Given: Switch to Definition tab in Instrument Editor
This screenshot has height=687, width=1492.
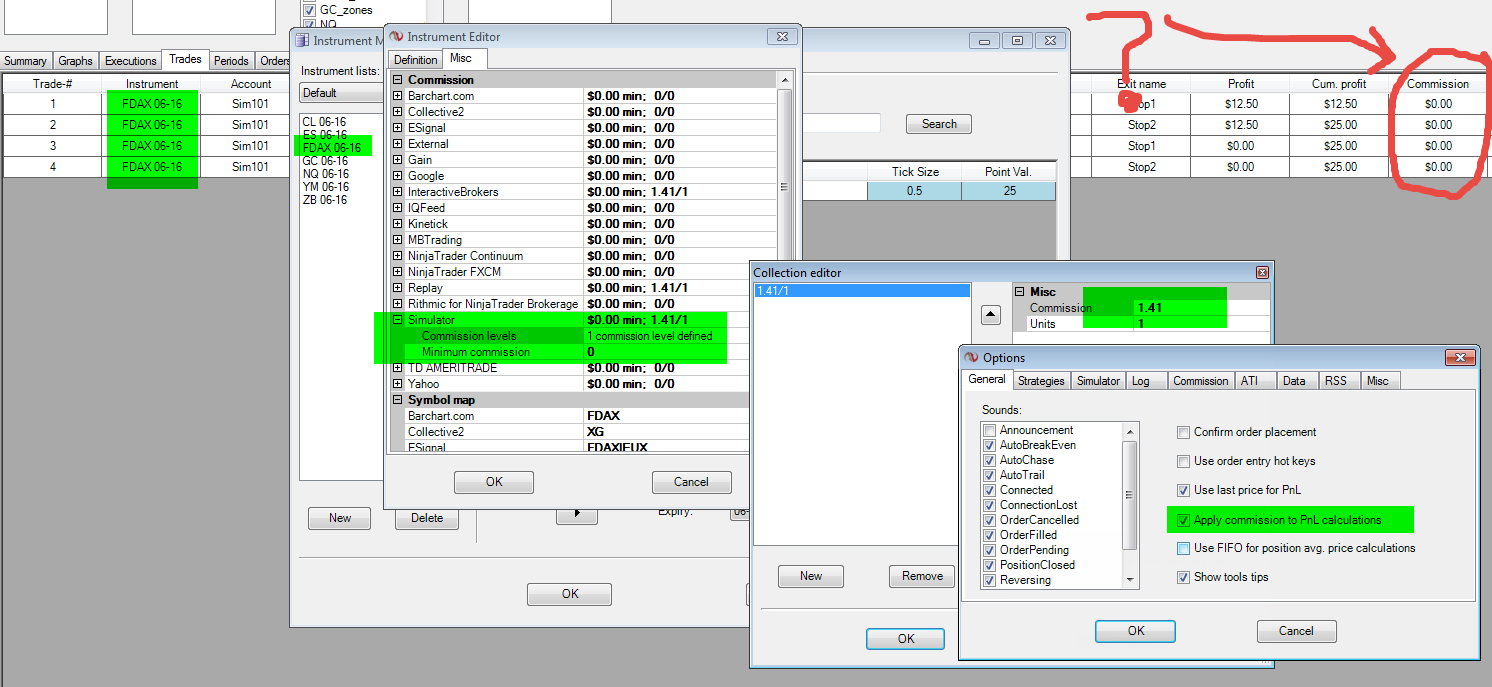Looking at the screenshot, I should 415,60.
